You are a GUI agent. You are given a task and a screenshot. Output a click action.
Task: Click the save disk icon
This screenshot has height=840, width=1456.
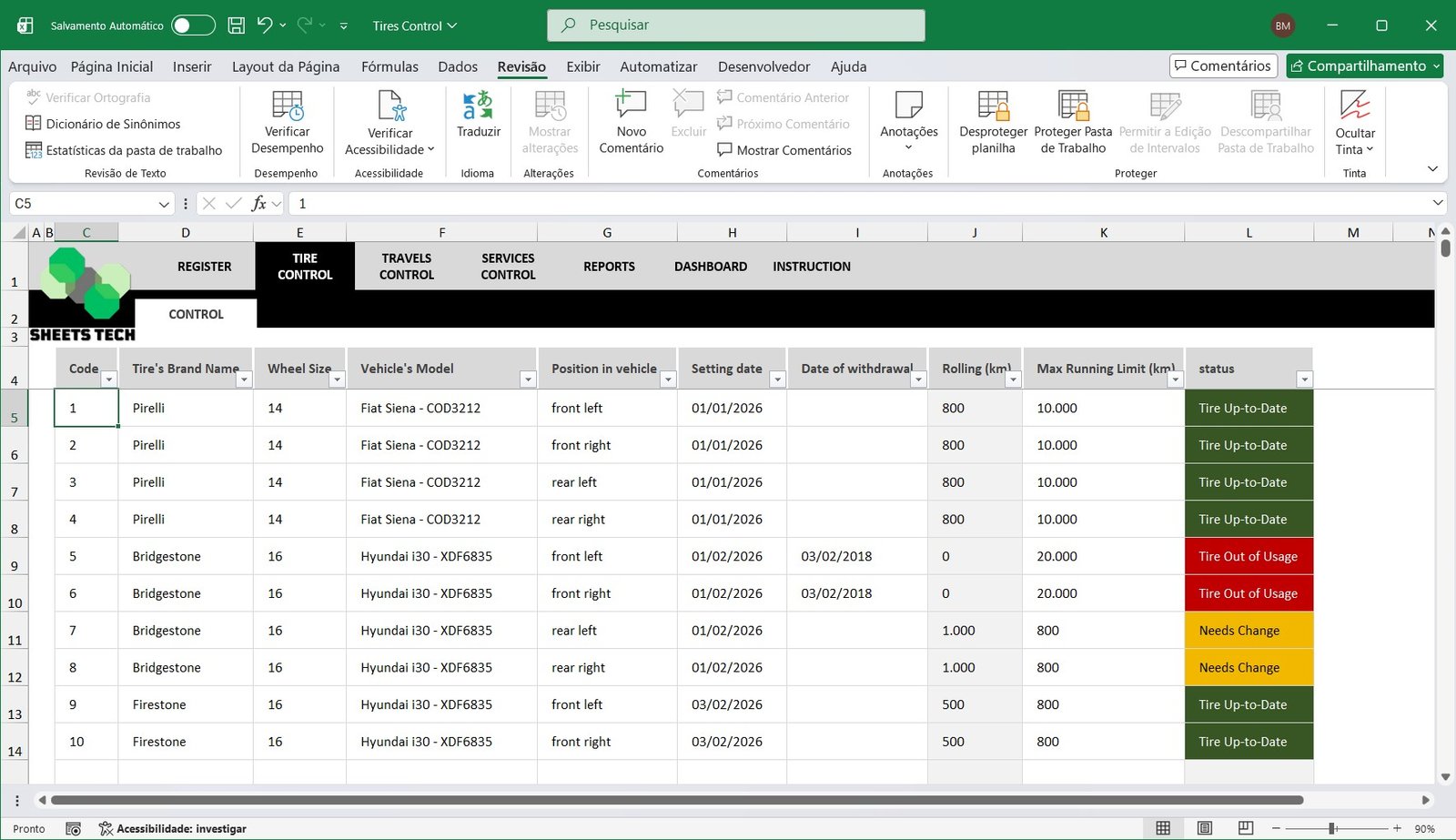click(236, 25)
